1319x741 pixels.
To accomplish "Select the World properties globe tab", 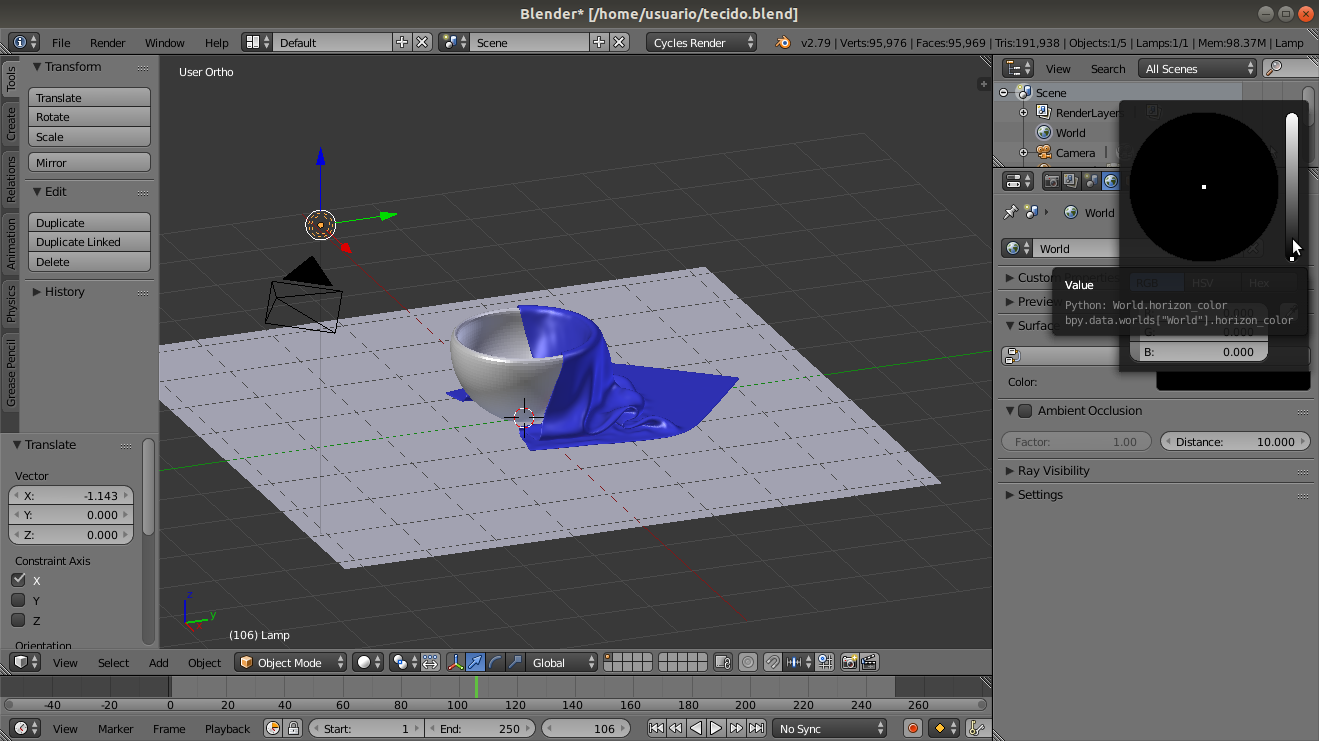I will click(x=1111, y=181).
